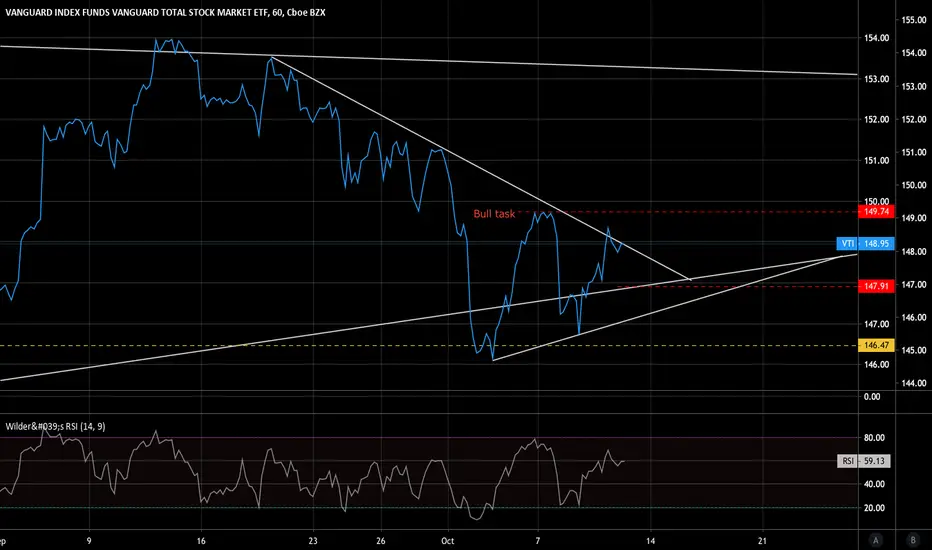Click the "26" date axis label

pos(380,540)
